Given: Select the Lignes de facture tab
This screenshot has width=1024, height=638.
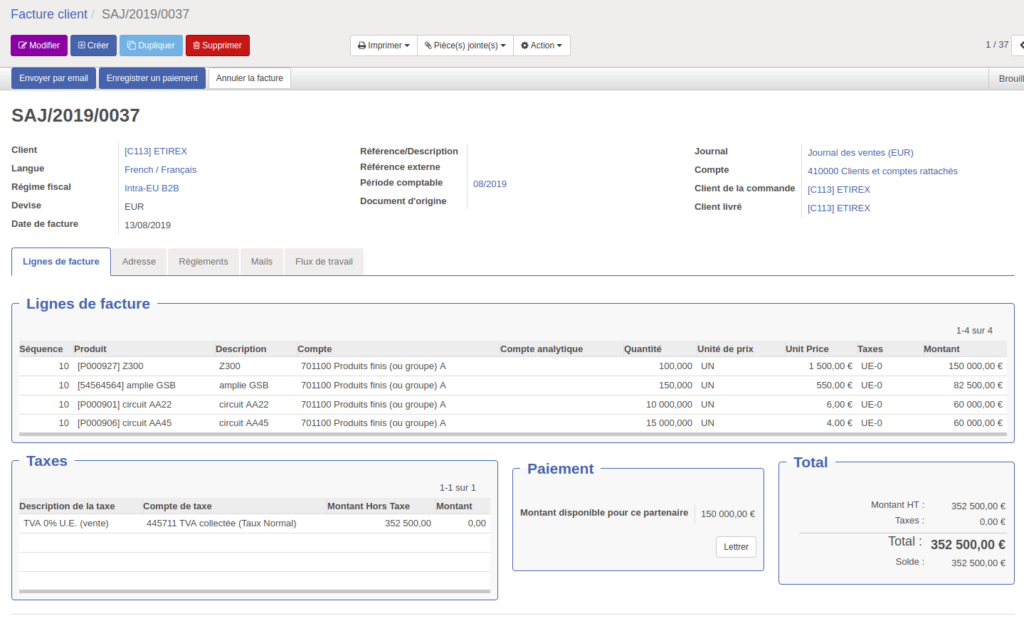Looking at the screenshot, I should (x=61, y=262).
